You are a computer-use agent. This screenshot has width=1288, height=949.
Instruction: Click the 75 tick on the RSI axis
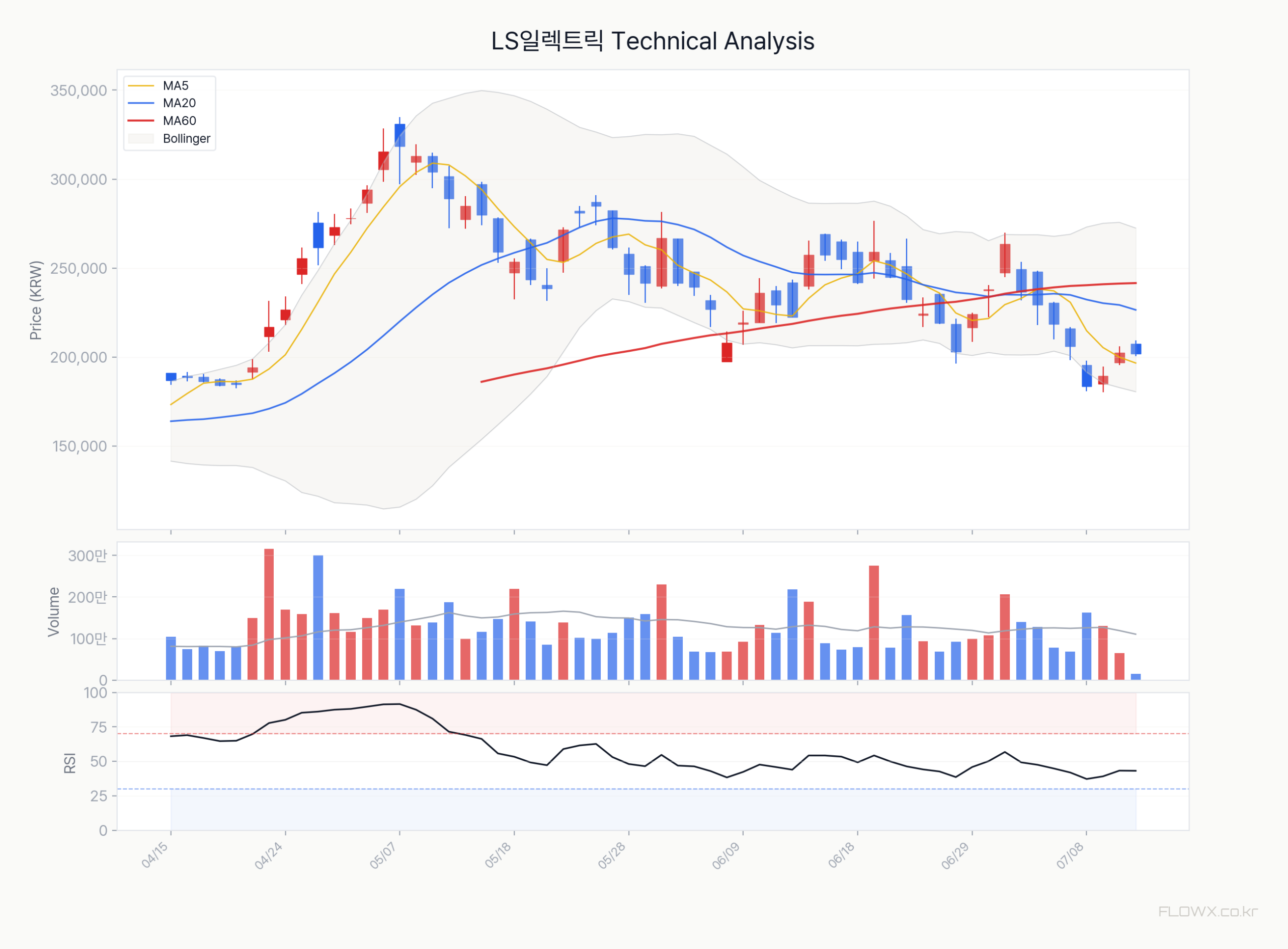tap(99, 728)
